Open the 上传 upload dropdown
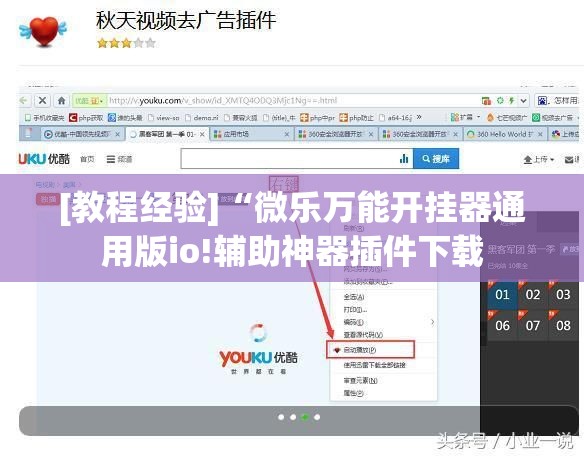The height and width of the screenshot is (456, 584). (539, 159)
